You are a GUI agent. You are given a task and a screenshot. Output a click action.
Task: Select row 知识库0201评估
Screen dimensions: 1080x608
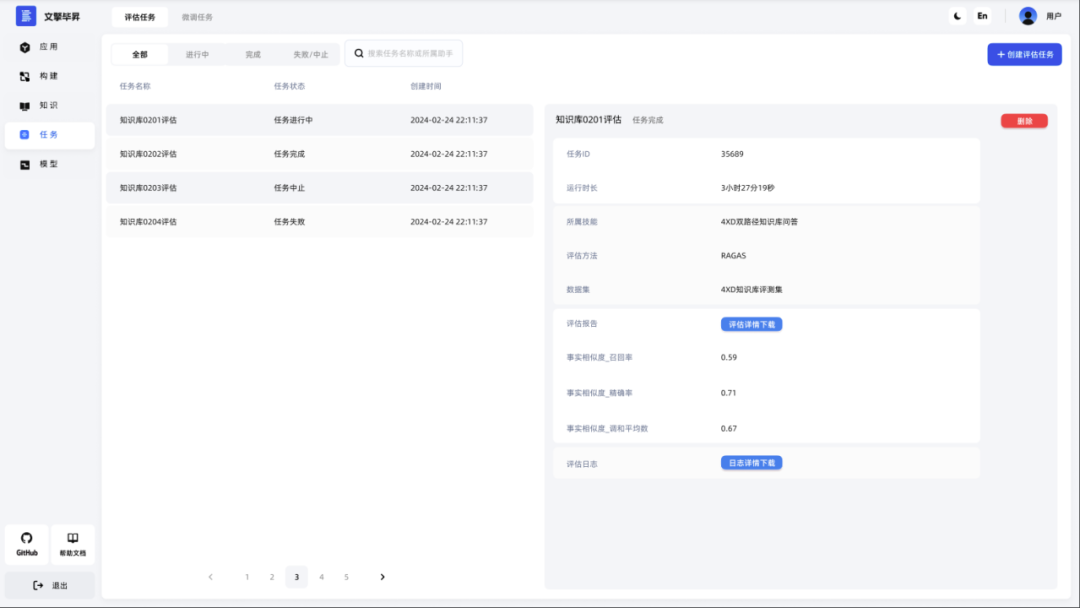(320, 120)
